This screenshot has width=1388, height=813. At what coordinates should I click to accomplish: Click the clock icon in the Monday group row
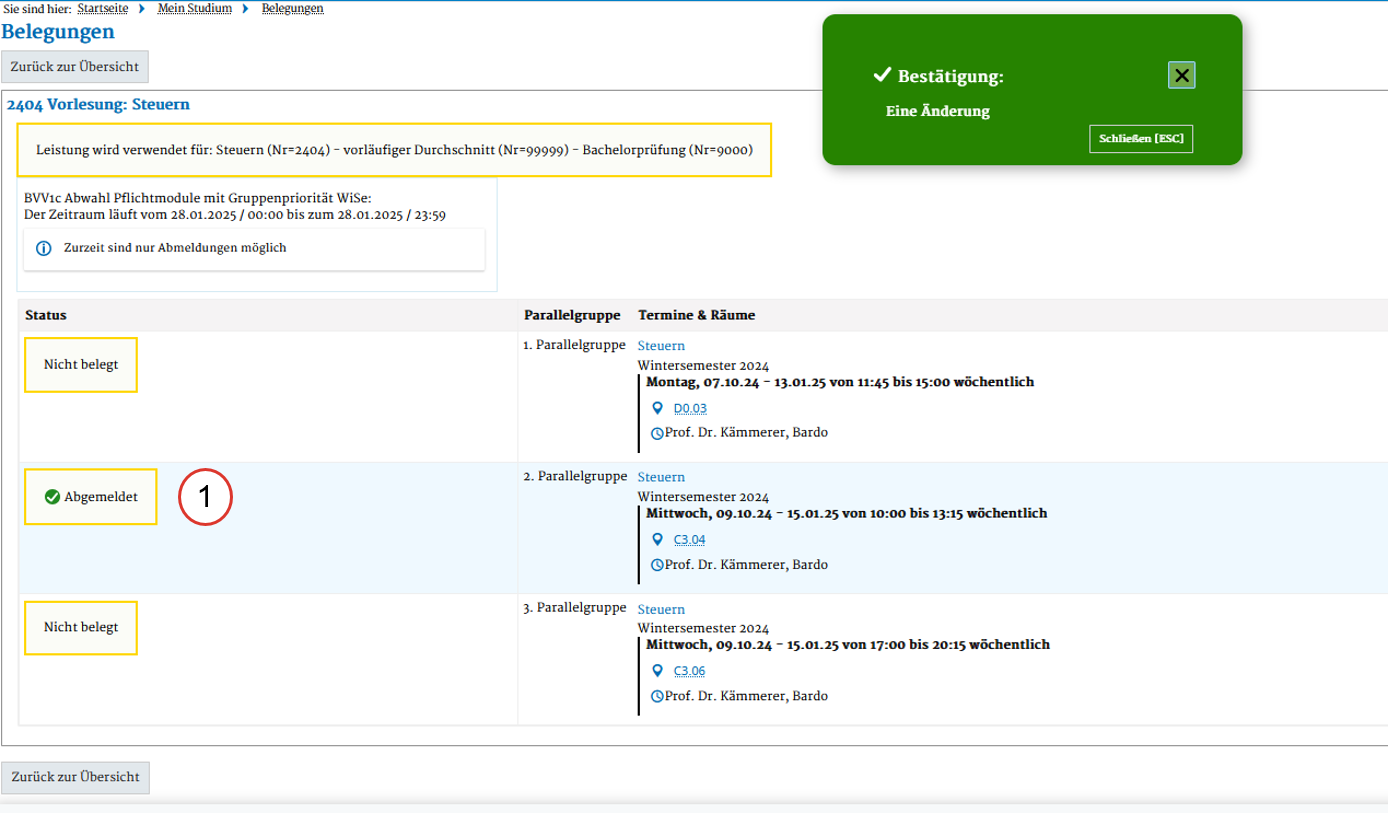click(657, 434)
